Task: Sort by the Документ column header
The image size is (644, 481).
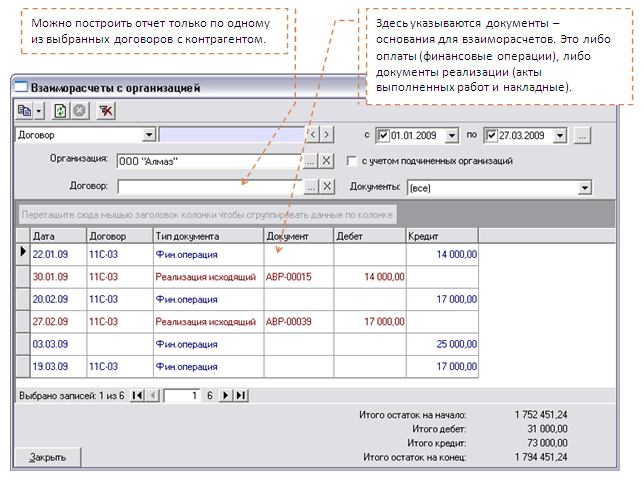Action: pyautogui.click(x=299, y=236)
